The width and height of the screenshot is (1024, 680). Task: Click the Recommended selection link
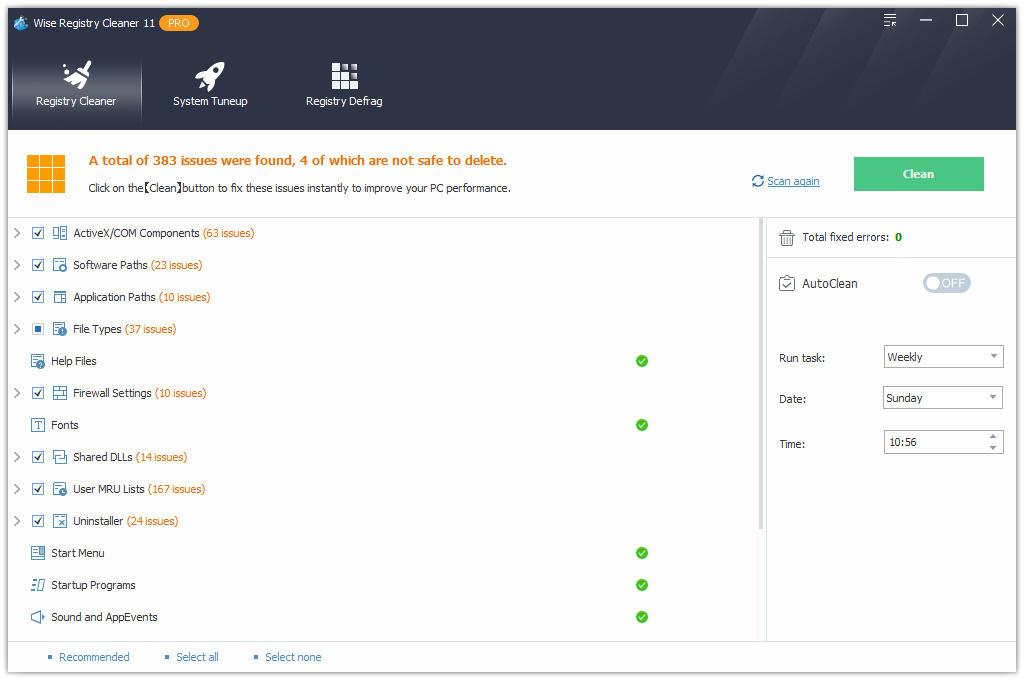pyautogui.click(x=94, y=657)
